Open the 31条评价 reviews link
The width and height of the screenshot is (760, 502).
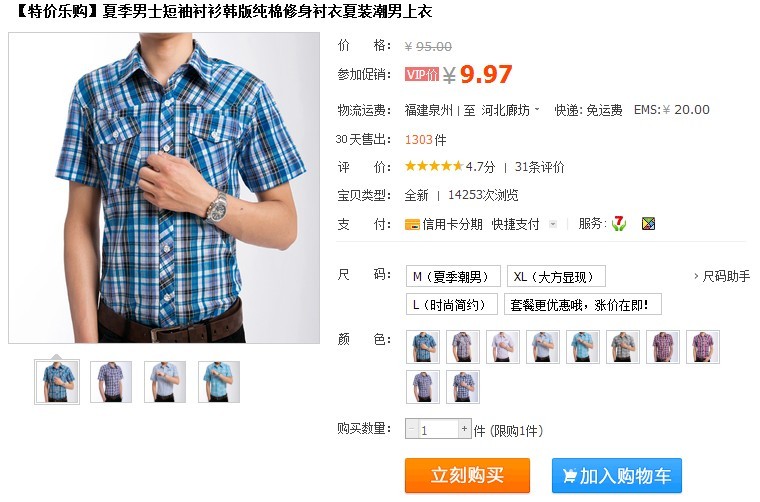[x=539, y=167]
